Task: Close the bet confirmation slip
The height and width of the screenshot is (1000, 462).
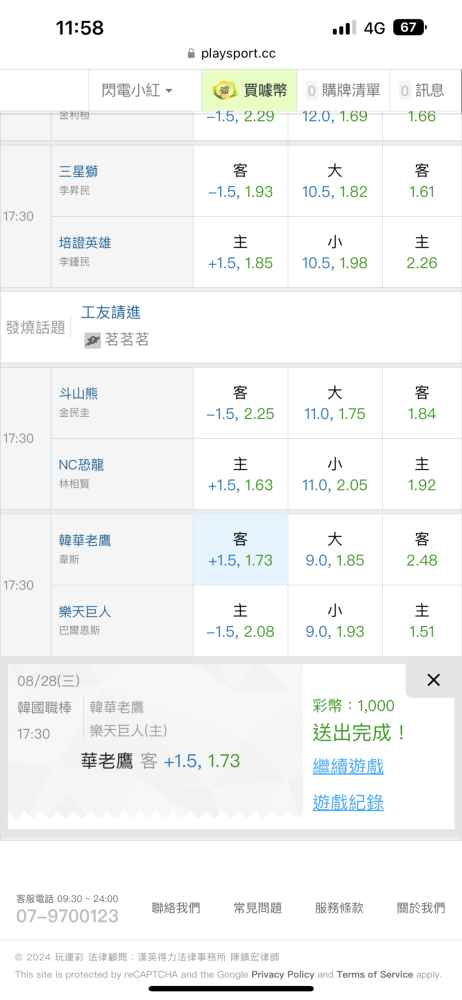Action: coord(433,680)
